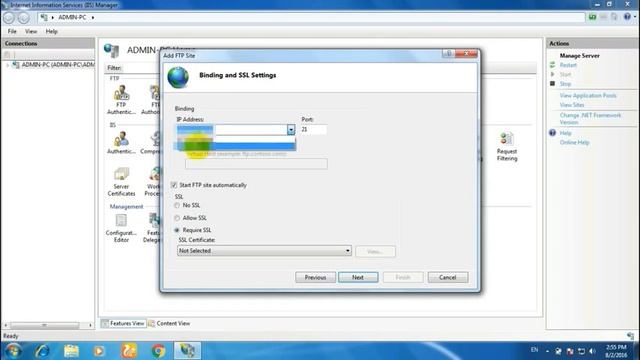Image resolution: width=640 pixels, height=360 pixels.
Task: Click the Cancel button
Action: pos(448,278)
